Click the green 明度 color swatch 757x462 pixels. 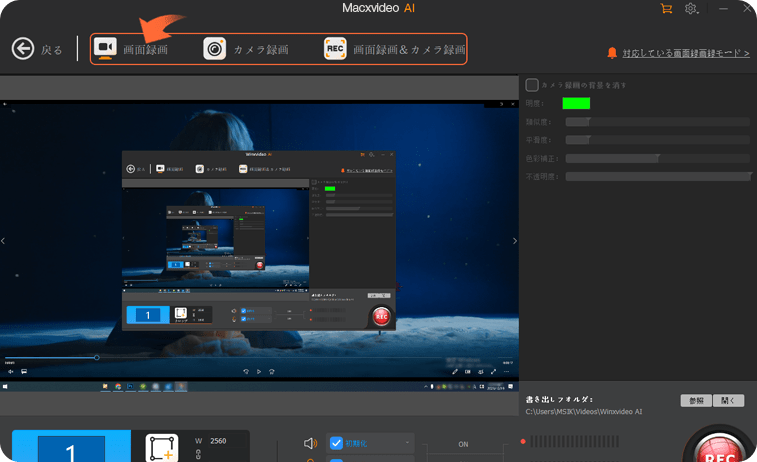(576, 103)
